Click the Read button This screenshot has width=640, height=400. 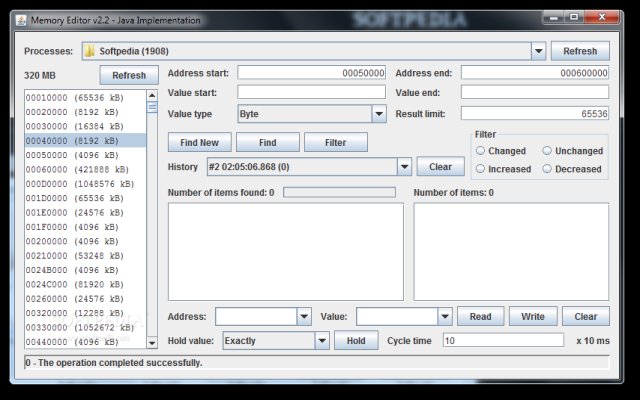(x=480, y=316)
